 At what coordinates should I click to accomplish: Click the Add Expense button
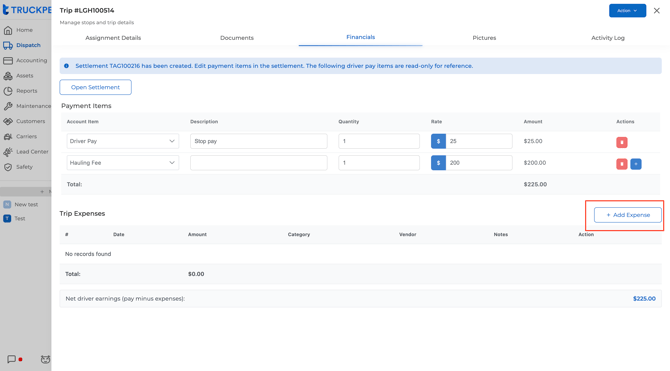click(x=628, y=215)
